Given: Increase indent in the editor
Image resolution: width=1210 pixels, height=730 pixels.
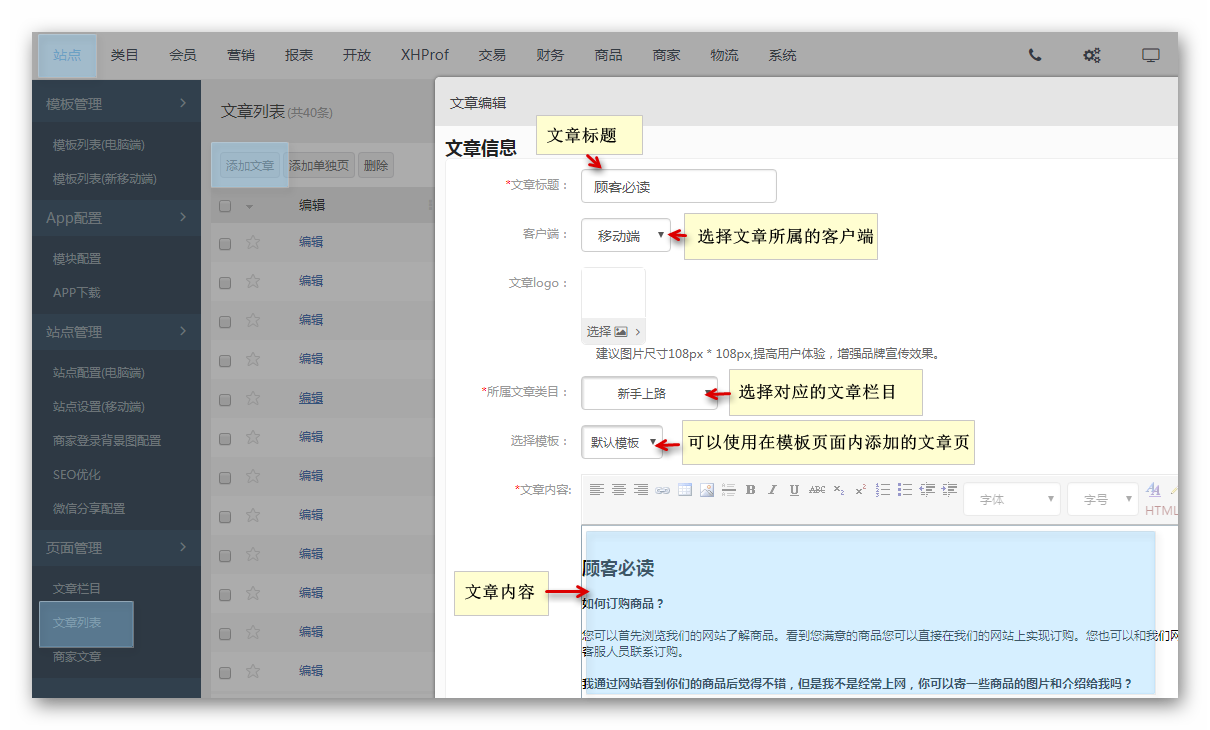Looking at the screenshot, I should tap(949, 490).
